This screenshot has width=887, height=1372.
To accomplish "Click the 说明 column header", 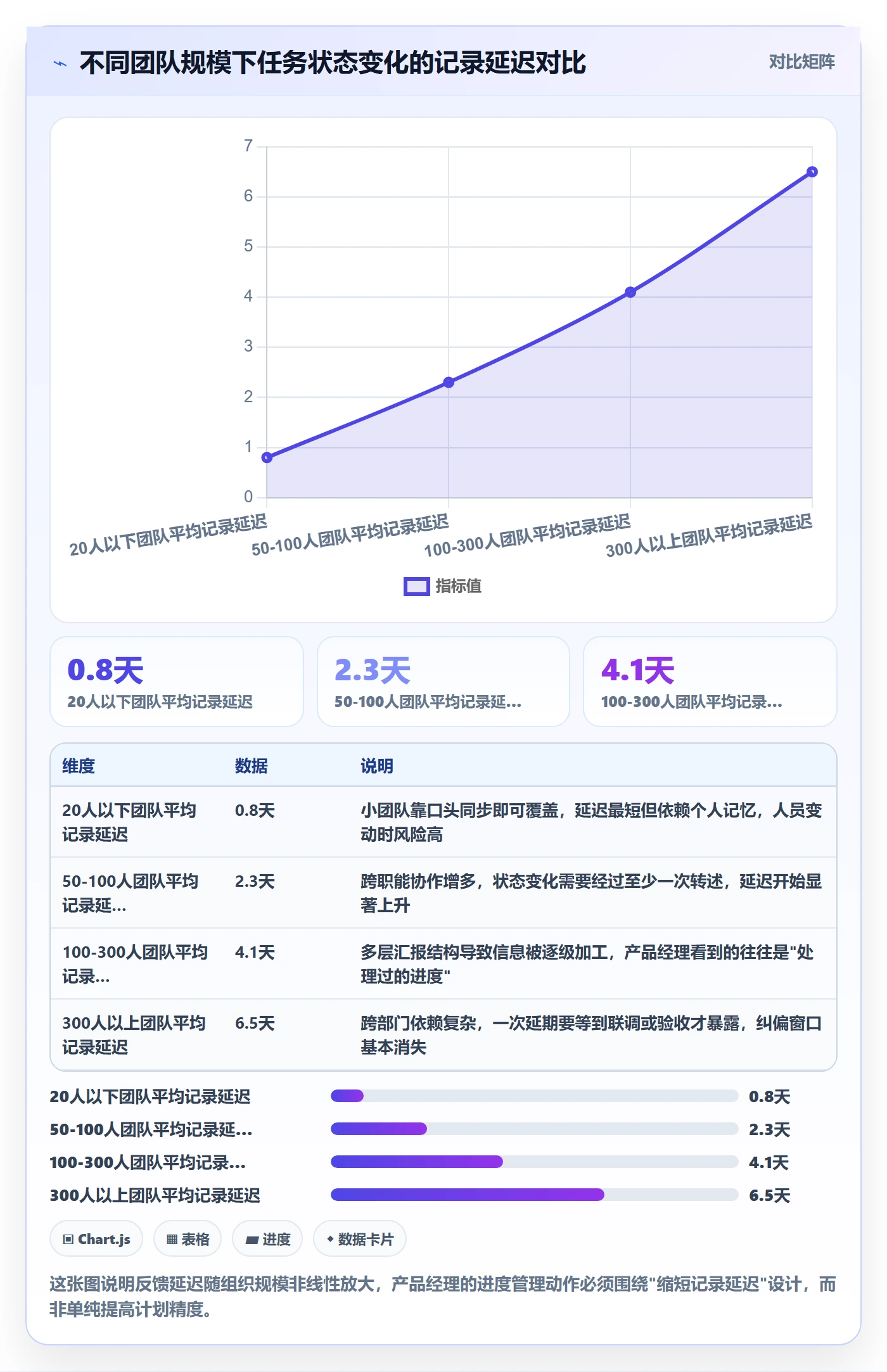I will click(377, 766).
